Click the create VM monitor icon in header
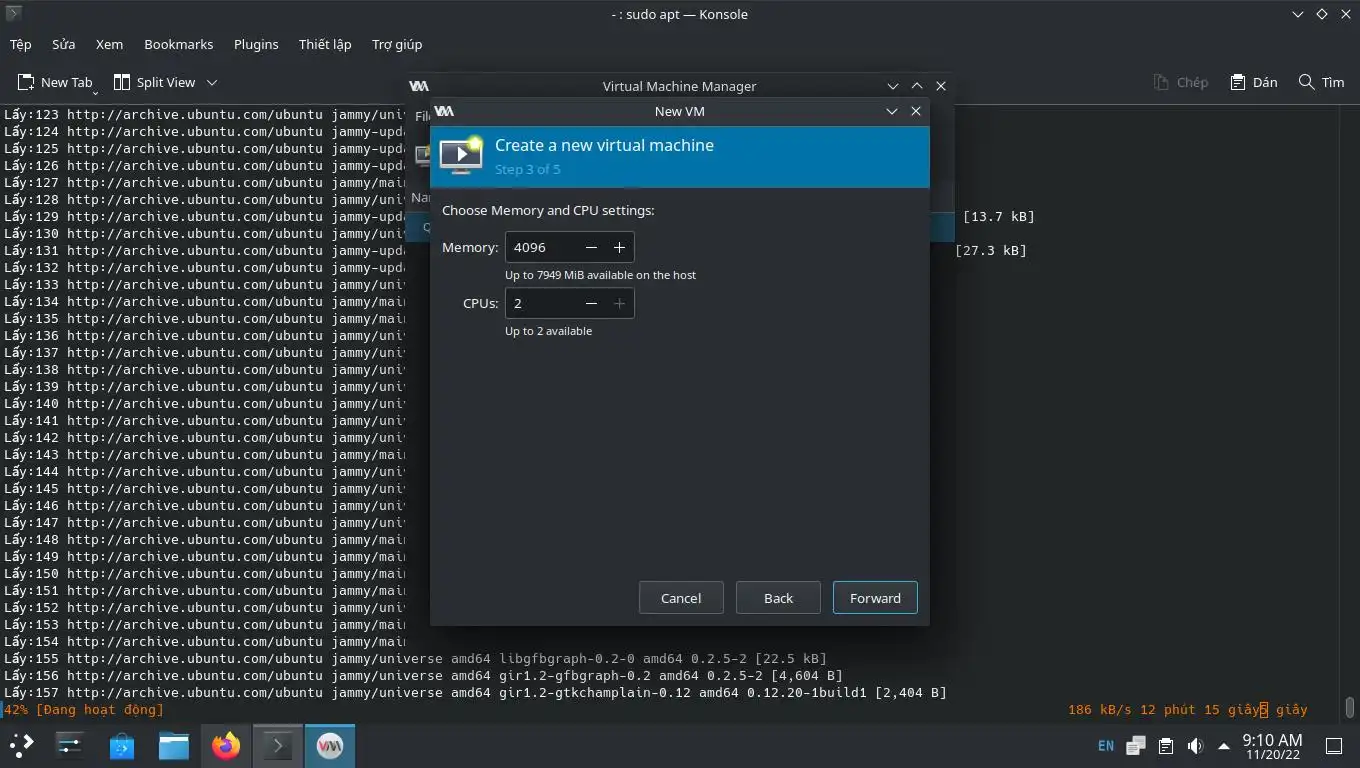The height and width of the screenshot is (768, 1360). pos(461,154)
